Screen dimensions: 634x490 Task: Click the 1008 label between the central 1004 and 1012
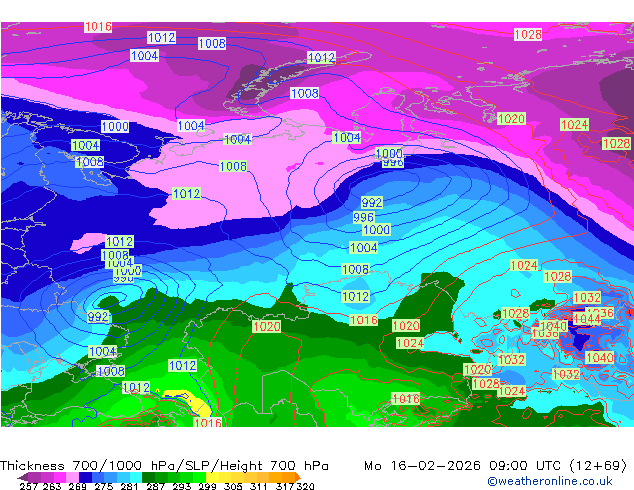click(355, 269)
